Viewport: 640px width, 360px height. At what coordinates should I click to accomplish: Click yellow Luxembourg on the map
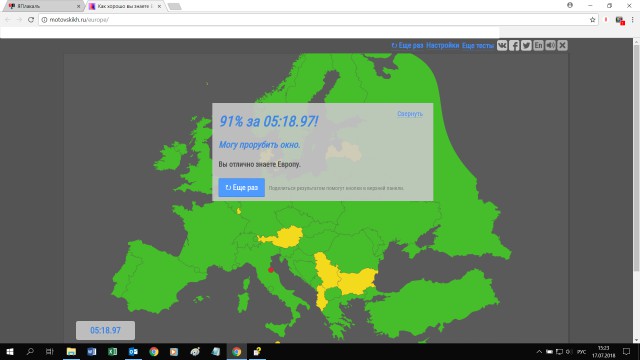tap(239, 211)
